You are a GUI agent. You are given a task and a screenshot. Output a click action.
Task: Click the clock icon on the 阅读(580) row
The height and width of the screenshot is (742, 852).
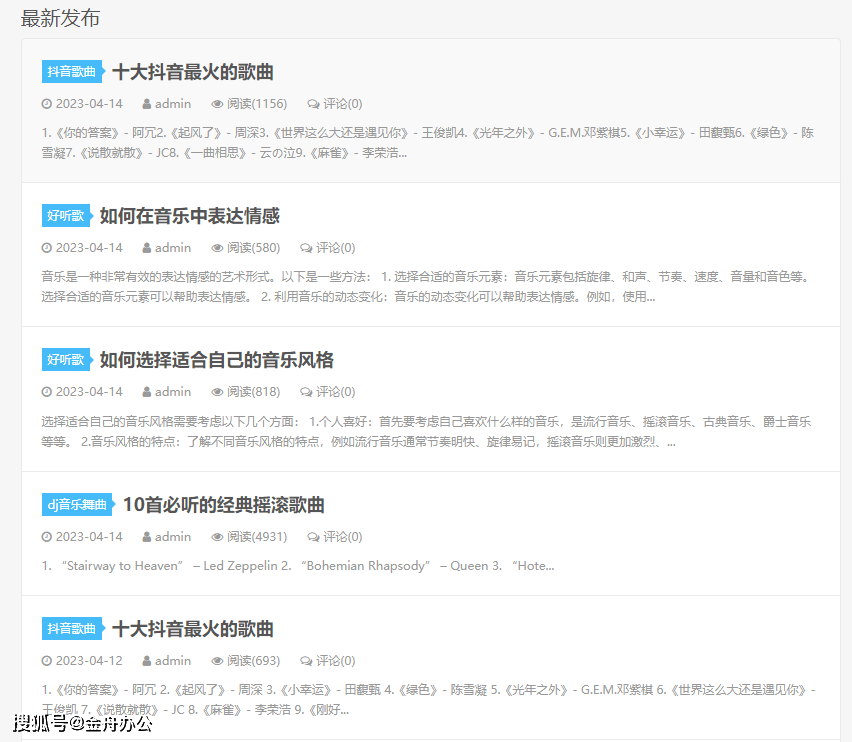pyautogui.click(x=47, y=248)
